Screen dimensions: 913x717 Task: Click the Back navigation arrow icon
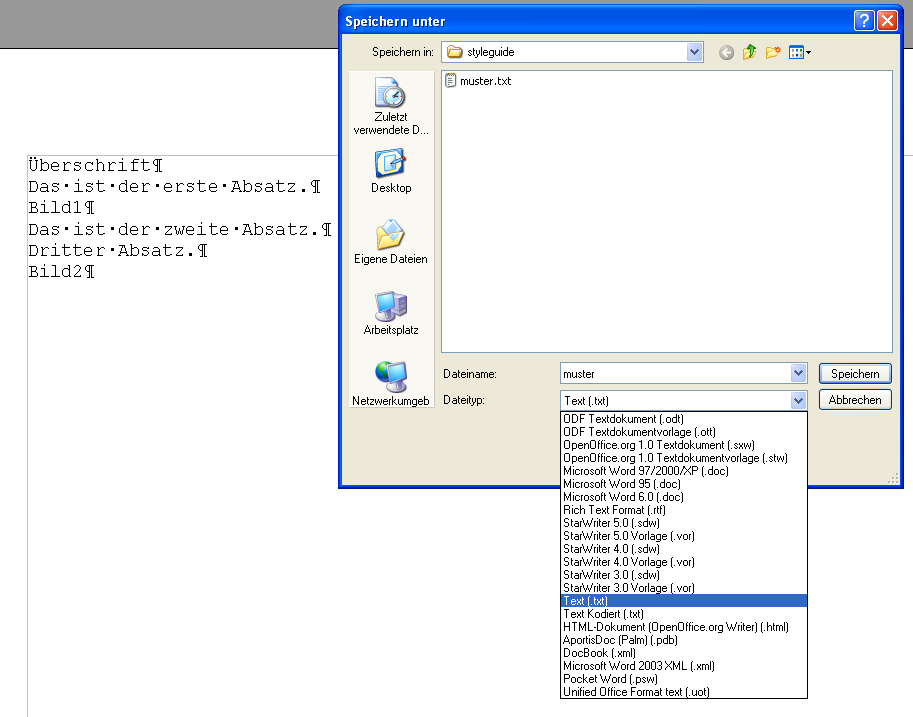coord(726,53)
